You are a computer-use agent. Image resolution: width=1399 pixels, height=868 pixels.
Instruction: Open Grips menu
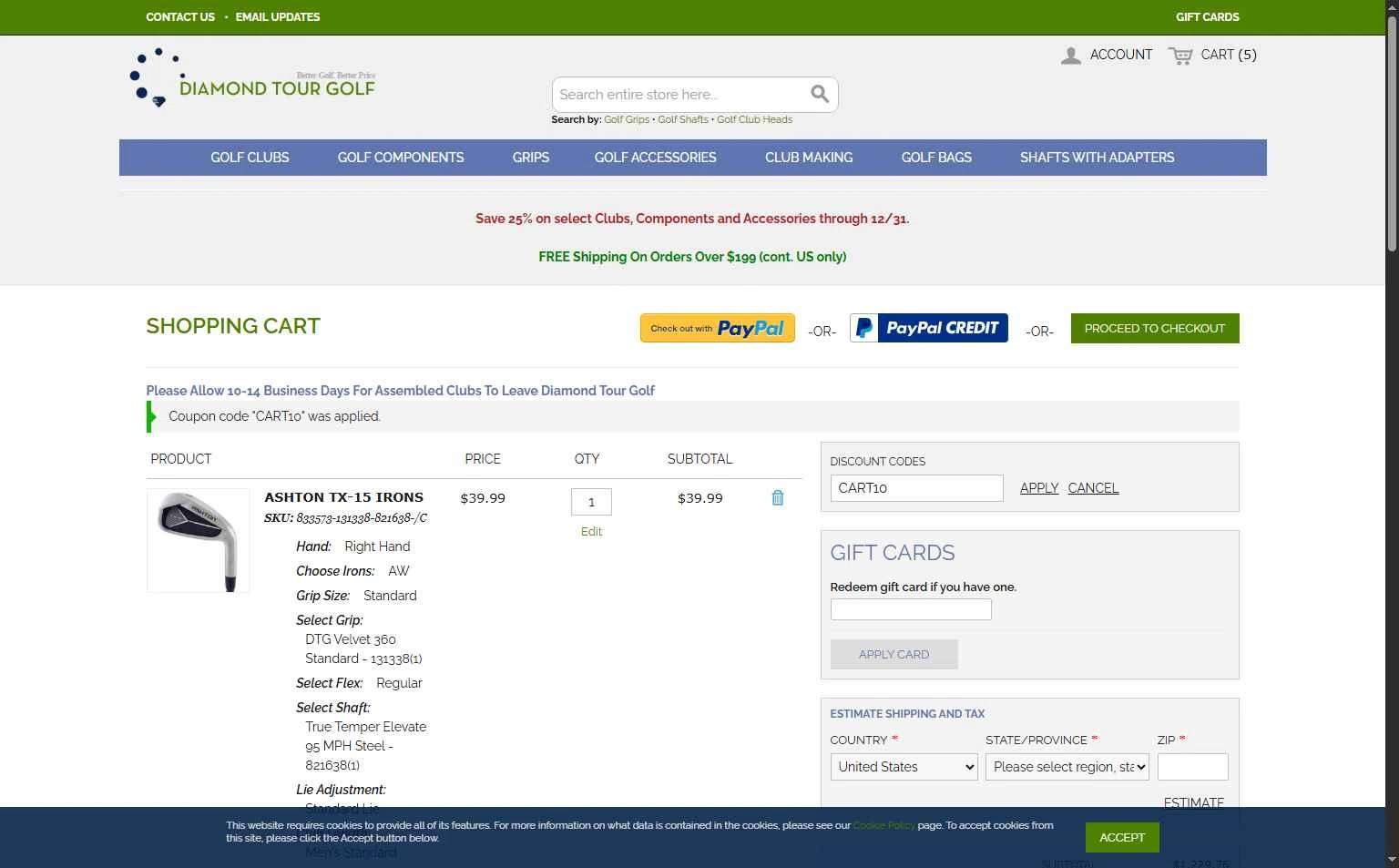tap(531, 158)
